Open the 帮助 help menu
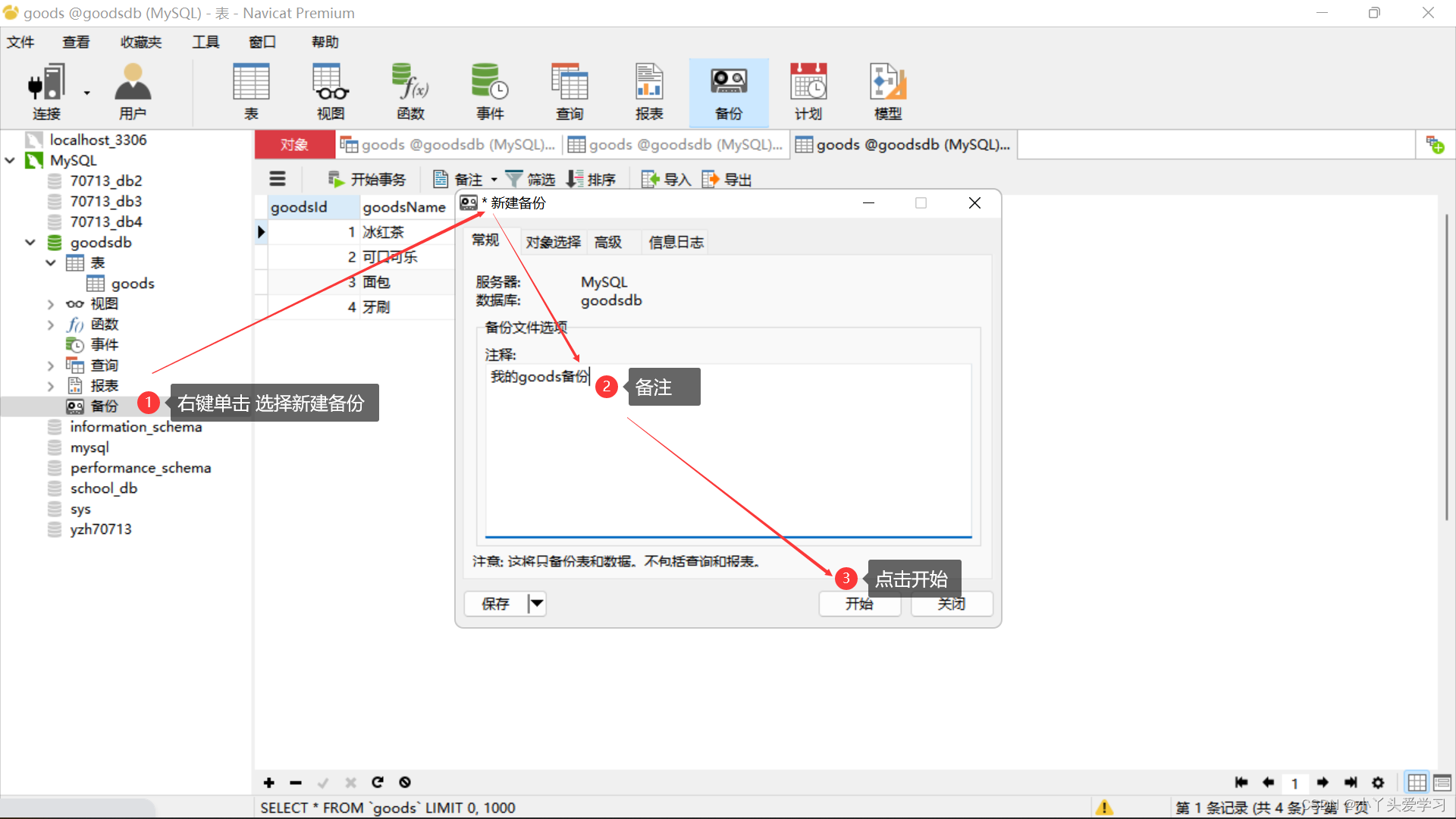Screen dimensions: 1456x819 coord(325,42)
